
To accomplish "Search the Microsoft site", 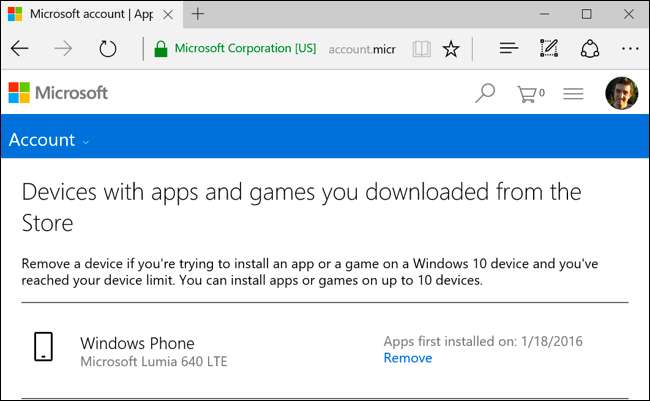I will click(485, 94).
